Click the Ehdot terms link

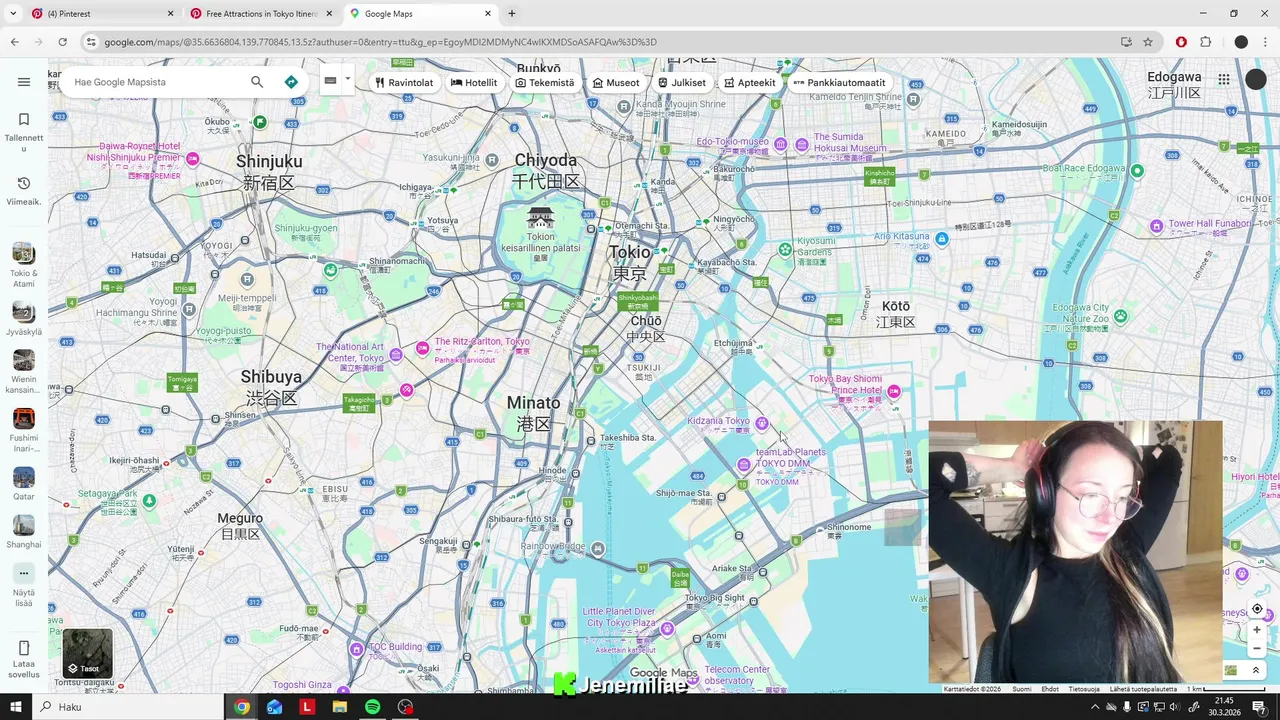click(1050, 689)
